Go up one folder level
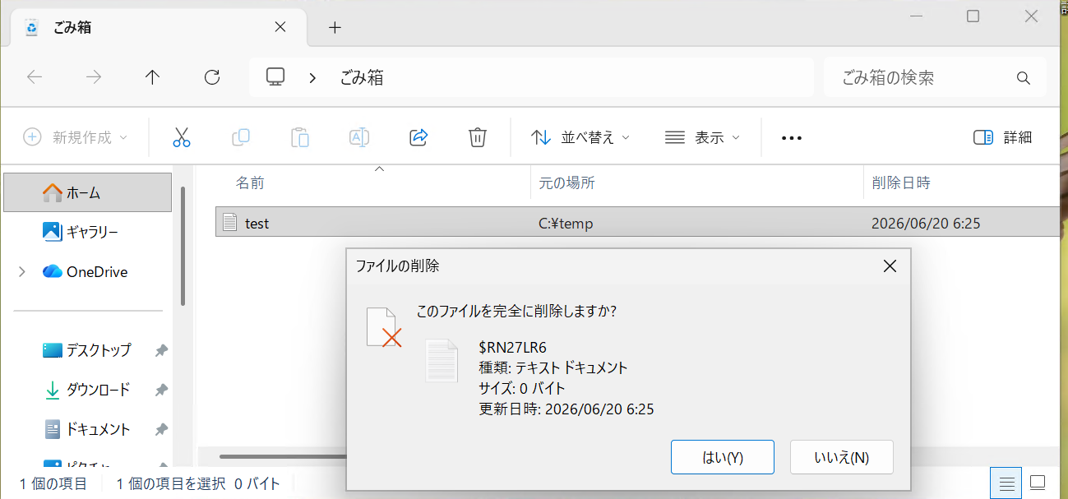 pos(153,78)
